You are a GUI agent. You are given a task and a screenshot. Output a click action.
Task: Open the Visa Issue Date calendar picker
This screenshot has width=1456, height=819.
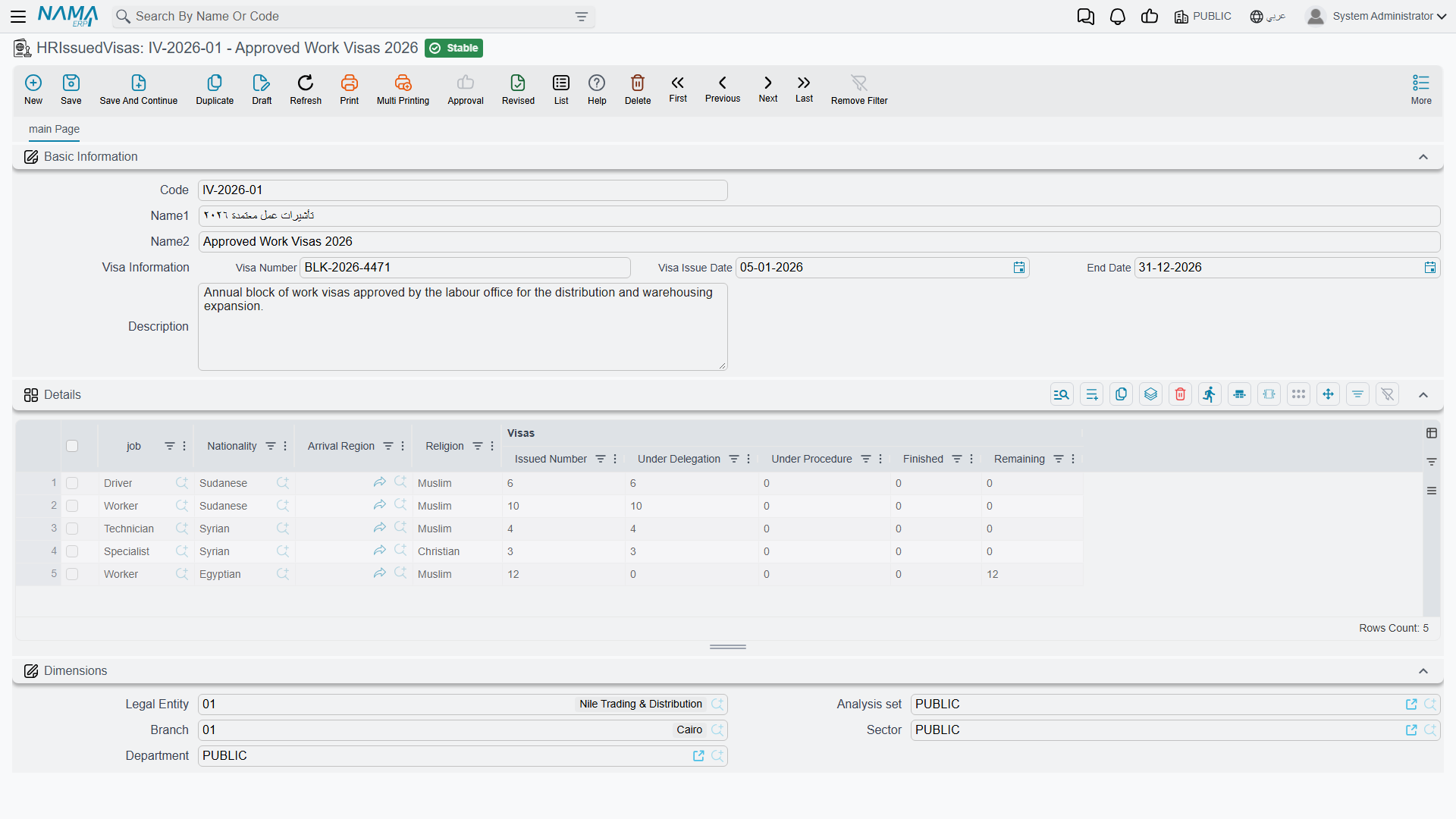tap(1019, 268)
